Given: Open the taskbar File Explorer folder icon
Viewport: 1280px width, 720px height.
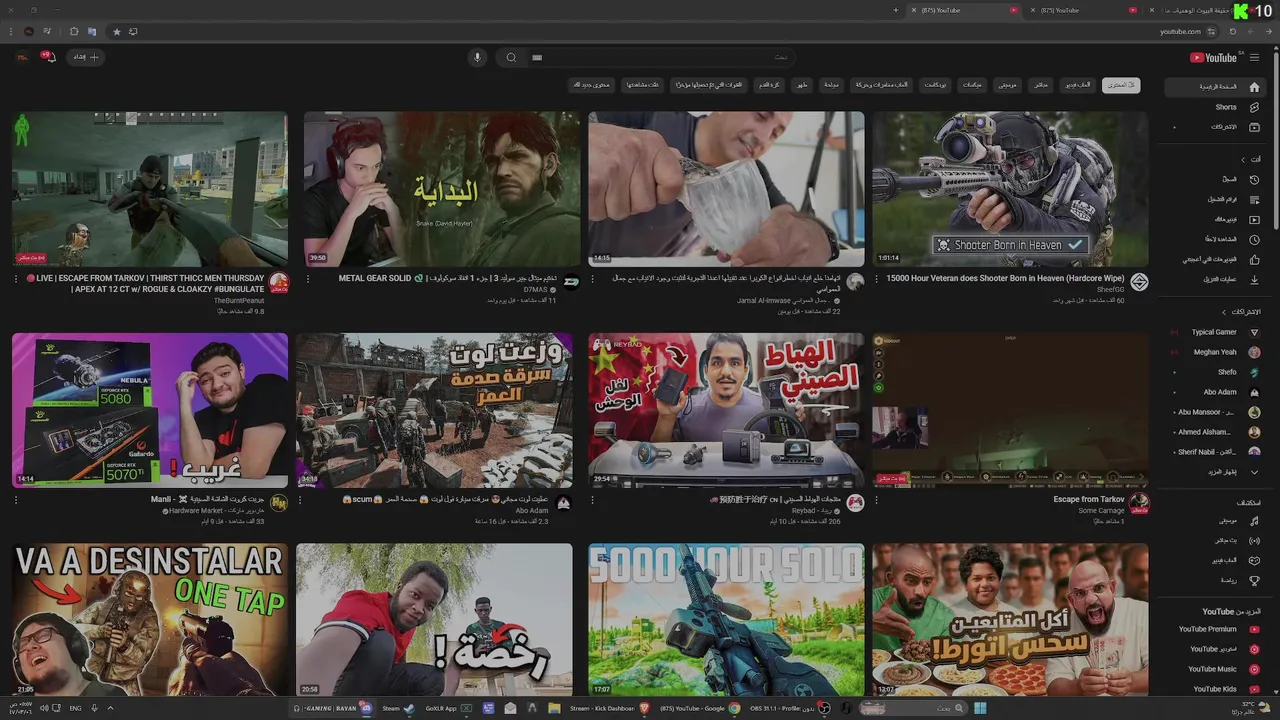Looking at the screenshot, I should coord(554,708).
